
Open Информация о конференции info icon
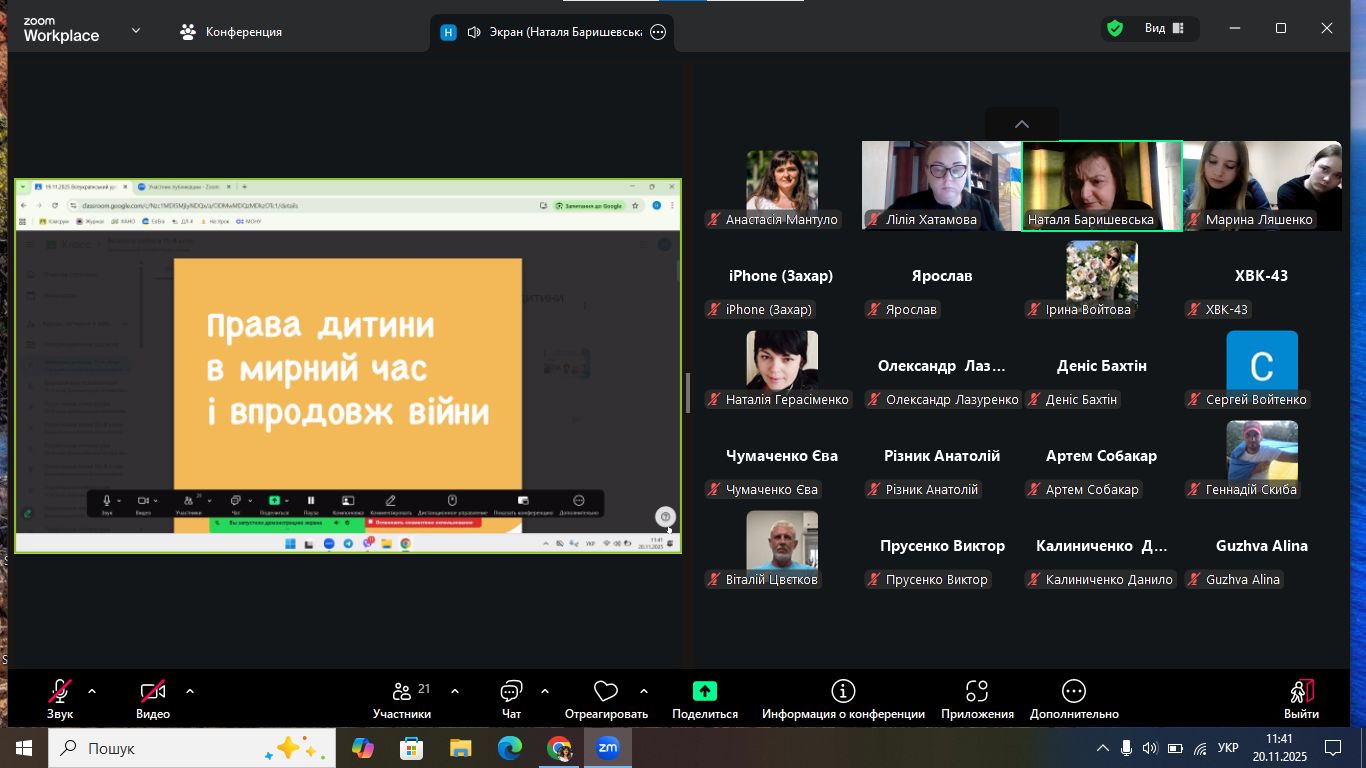pos(842,699)
